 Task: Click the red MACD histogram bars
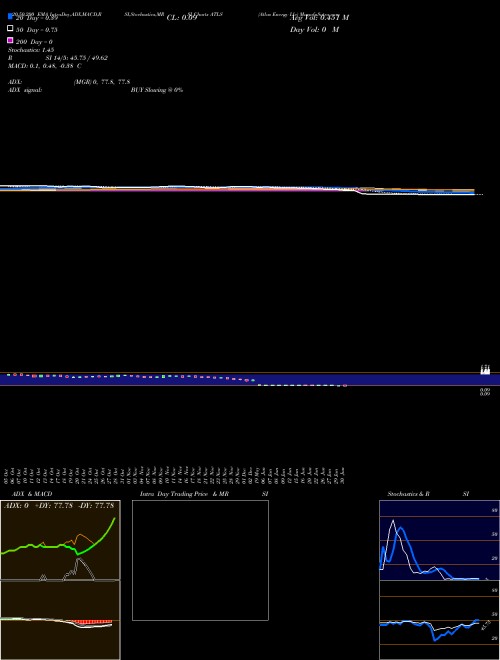click(x=91, y=622)
